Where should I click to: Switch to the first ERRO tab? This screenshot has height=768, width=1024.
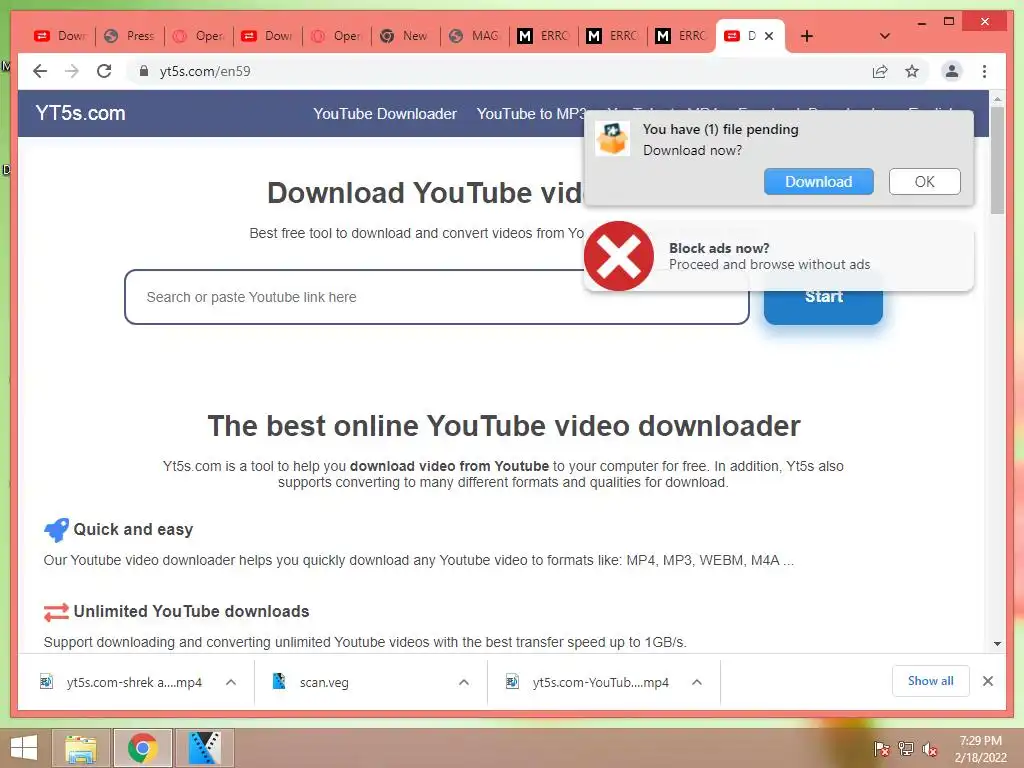tap(543, 36)
